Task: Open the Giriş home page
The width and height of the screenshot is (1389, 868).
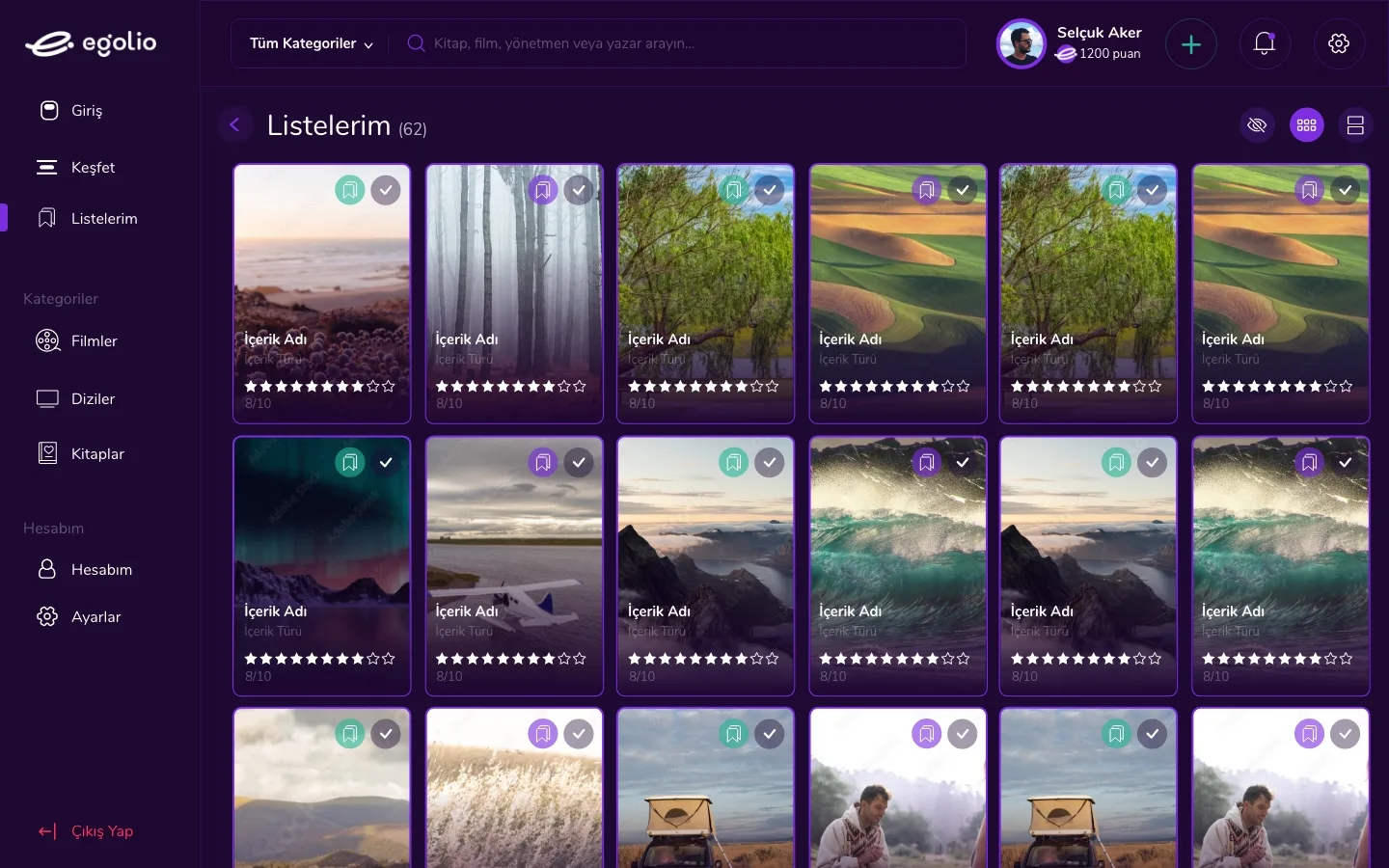Action: [70, 111]
